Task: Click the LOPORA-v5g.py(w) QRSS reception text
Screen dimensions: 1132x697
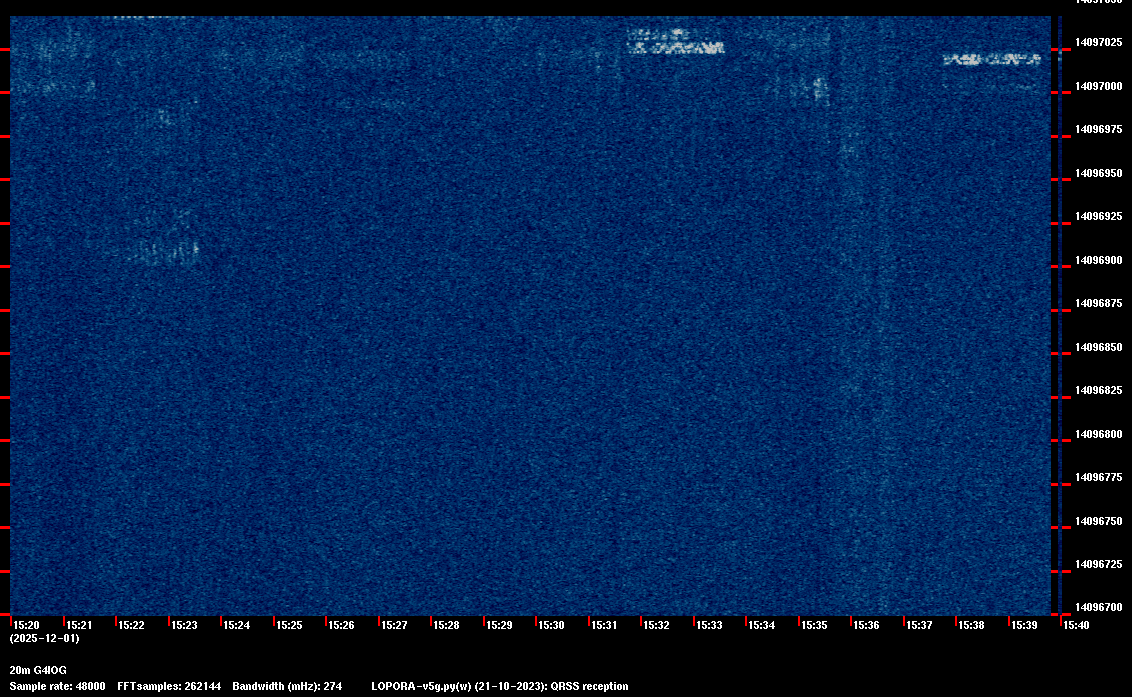Action: pyautogui.click(x=500, y=686)
